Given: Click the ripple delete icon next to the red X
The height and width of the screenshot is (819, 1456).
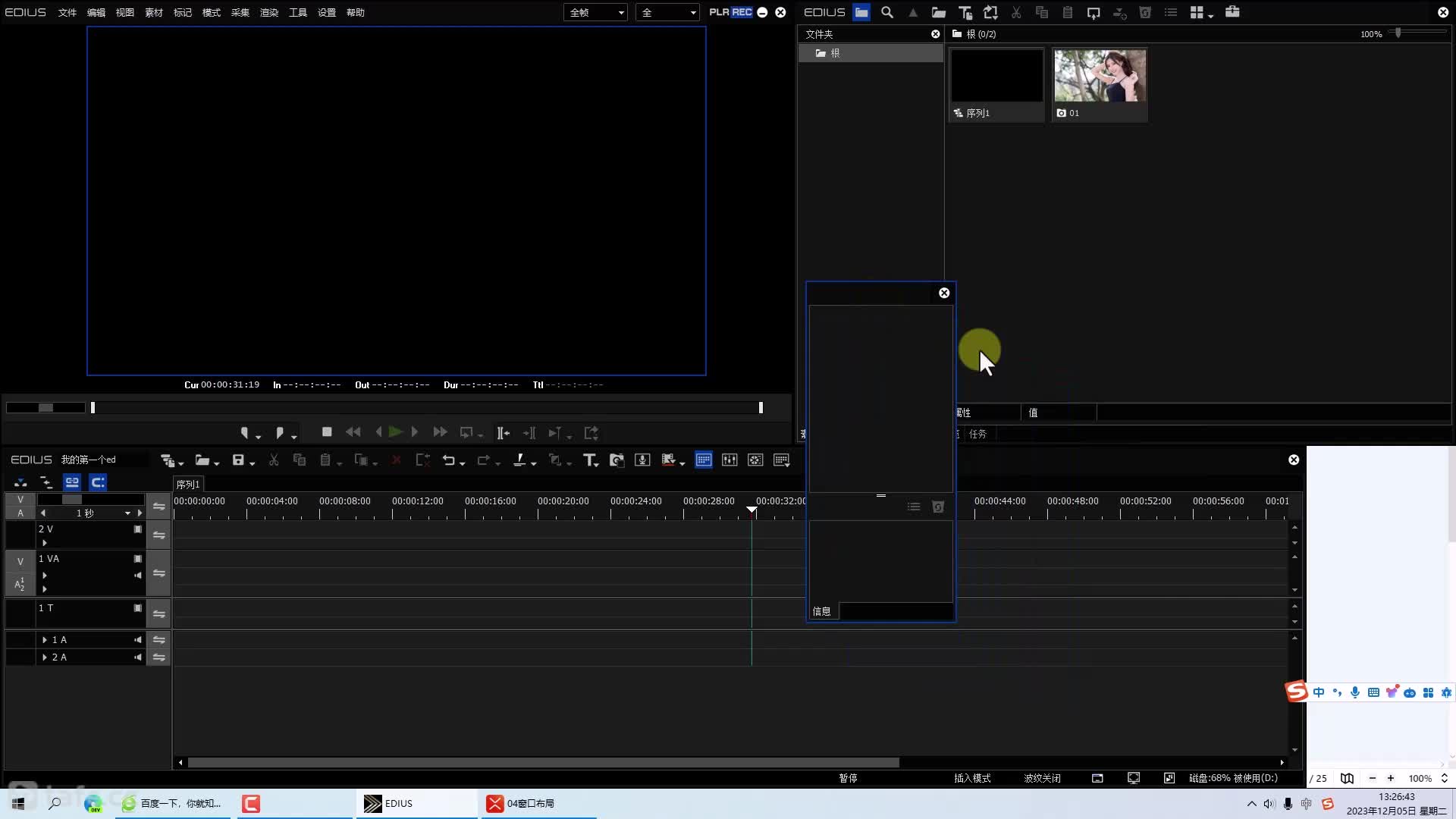Looking at the screenshot, I should tap(422, 460).
